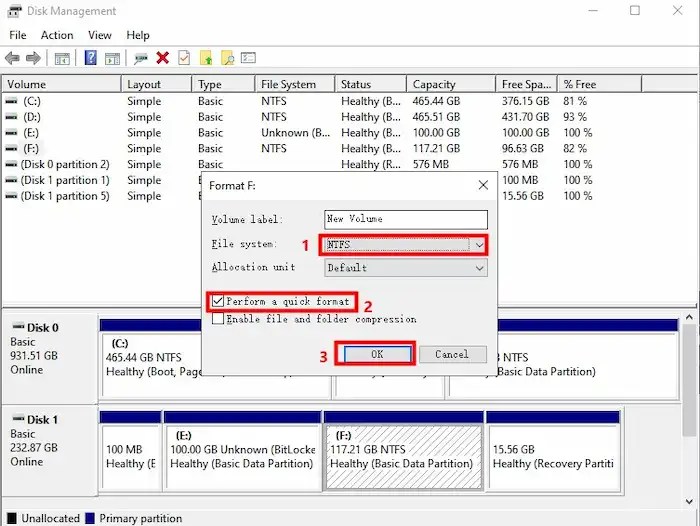700x526 pixels.
Task: Click the disk pane scroll up arrow
Action: [689, 317]
